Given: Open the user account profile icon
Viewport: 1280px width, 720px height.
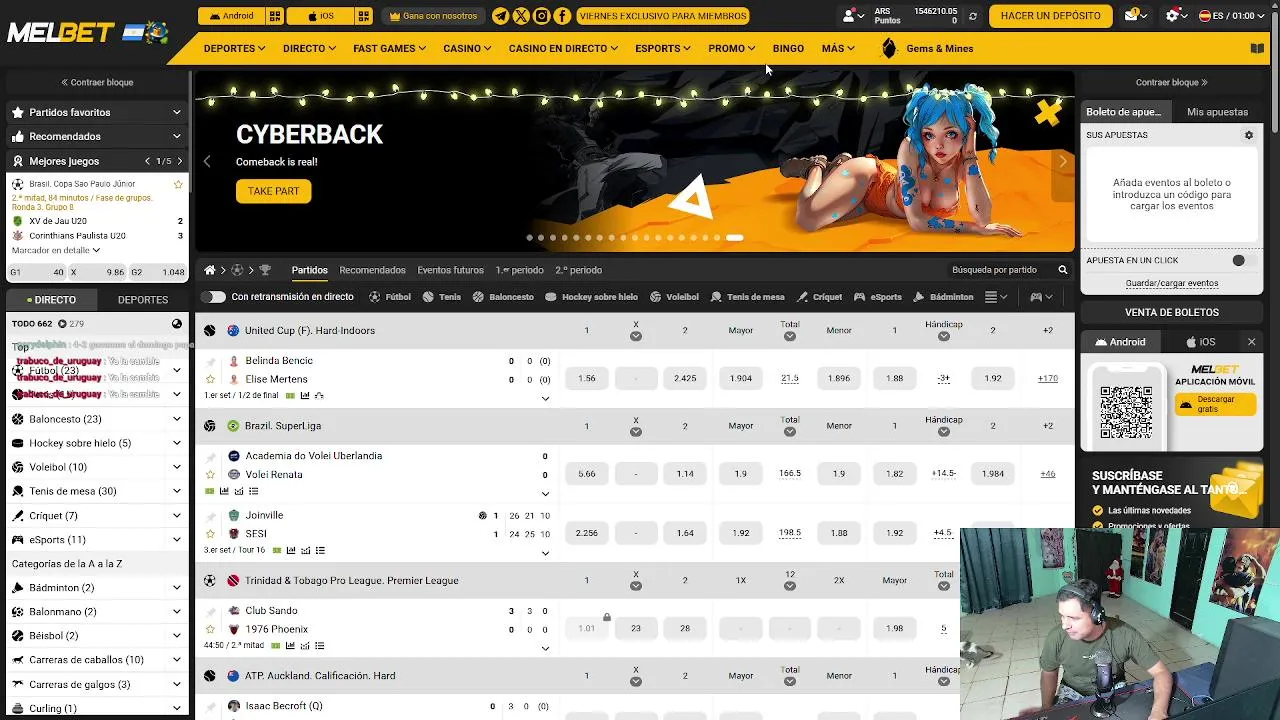Looking at the screenshot, I should tap(853, 16).
